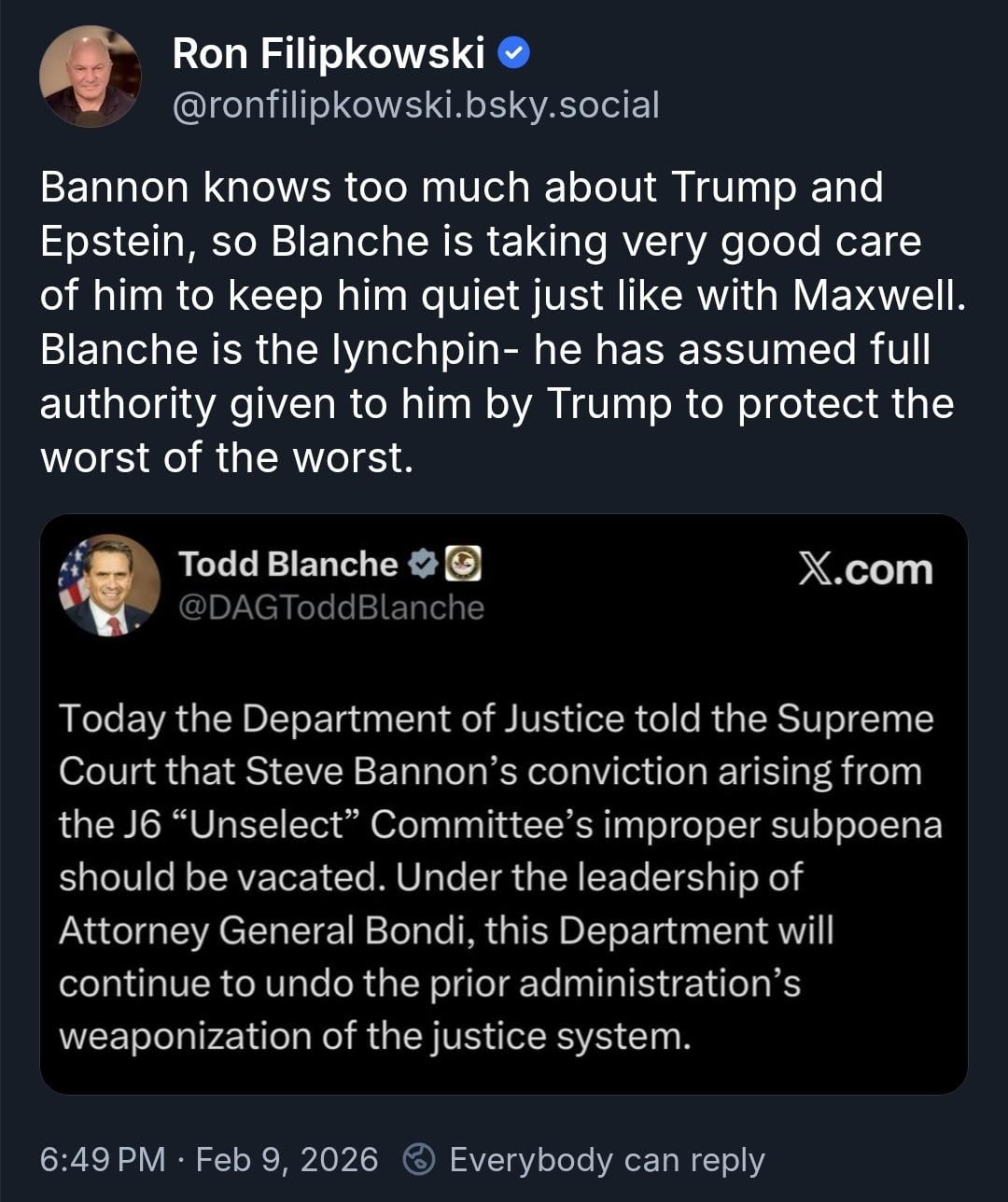Open the Ron Filipkowski display name
This screenshot has width=1008, height=1202.
point(329,55)
